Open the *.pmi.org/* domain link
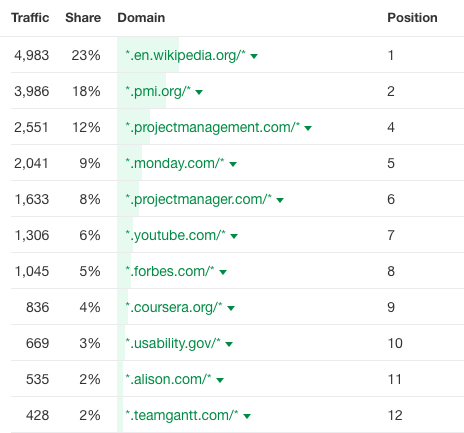The width and height of the screenshot is (464, 433). click(x=158, y=91)
